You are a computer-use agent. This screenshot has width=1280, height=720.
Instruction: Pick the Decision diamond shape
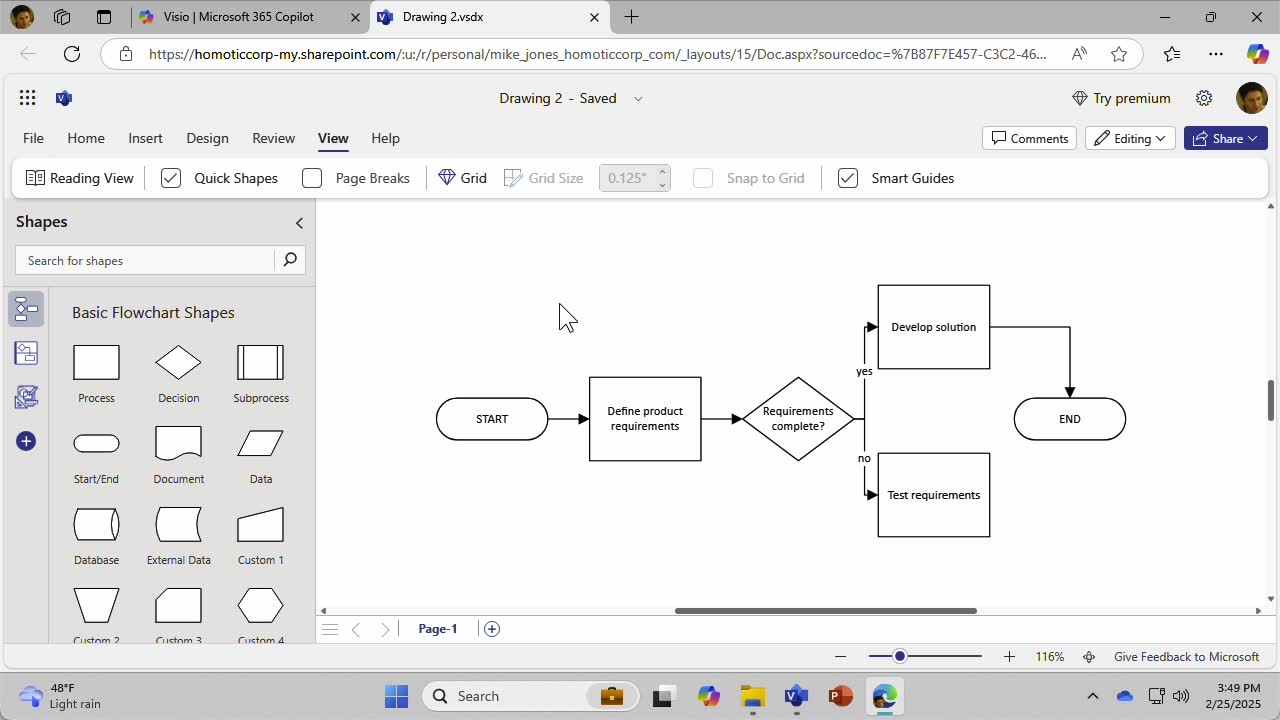click(178, 362)
